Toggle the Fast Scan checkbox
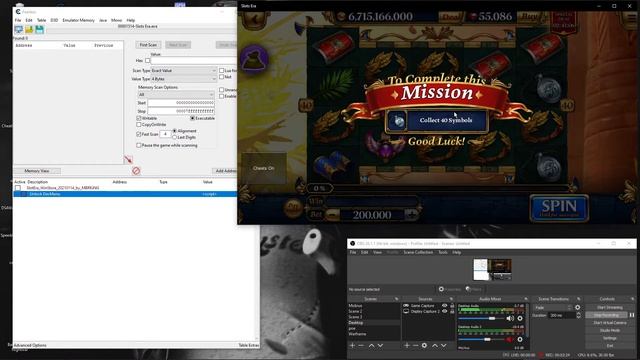This screenshot has width=640, height=360. click(139, 134)
